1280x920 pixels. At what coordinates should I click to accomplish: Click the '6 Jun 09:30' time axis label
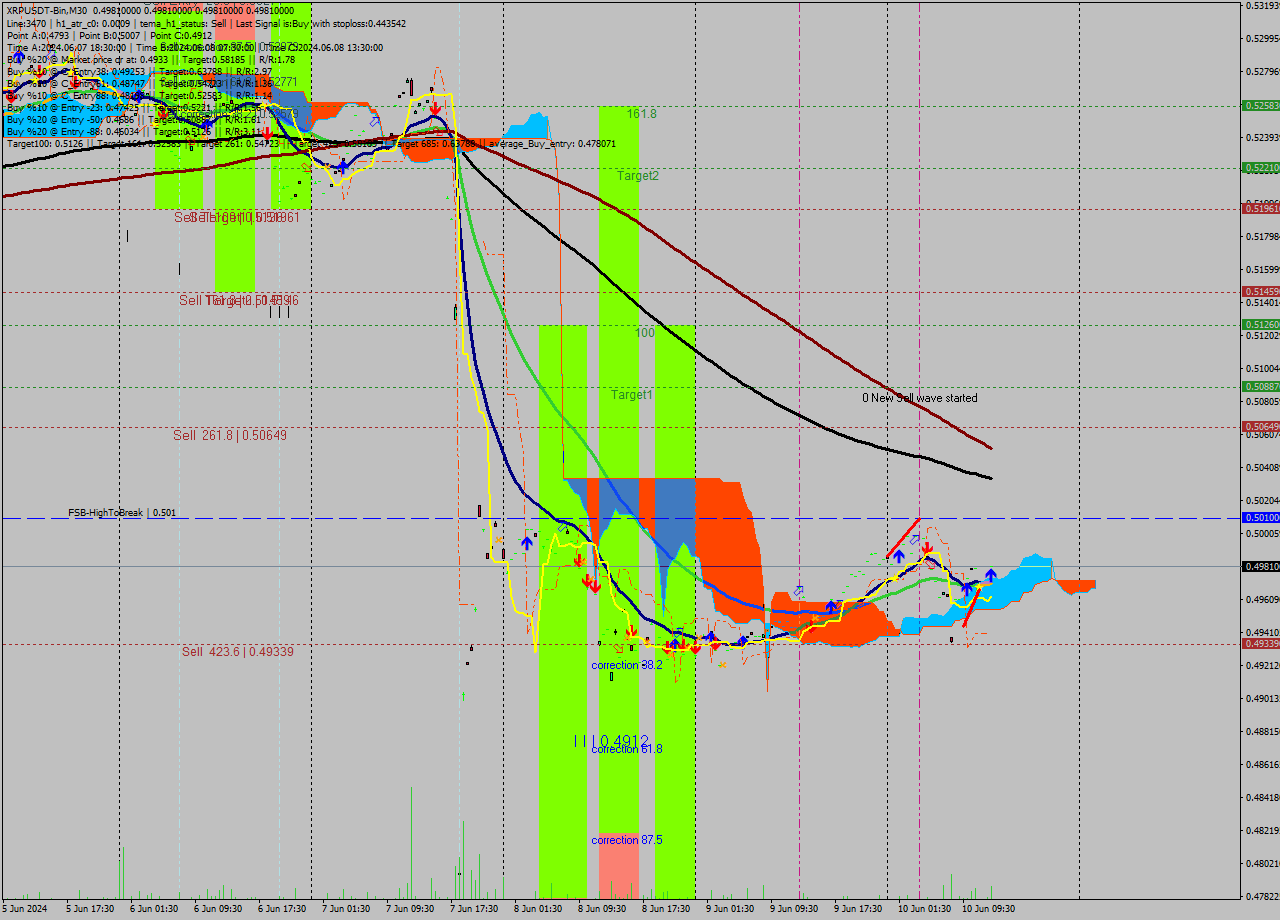[218, 909]
